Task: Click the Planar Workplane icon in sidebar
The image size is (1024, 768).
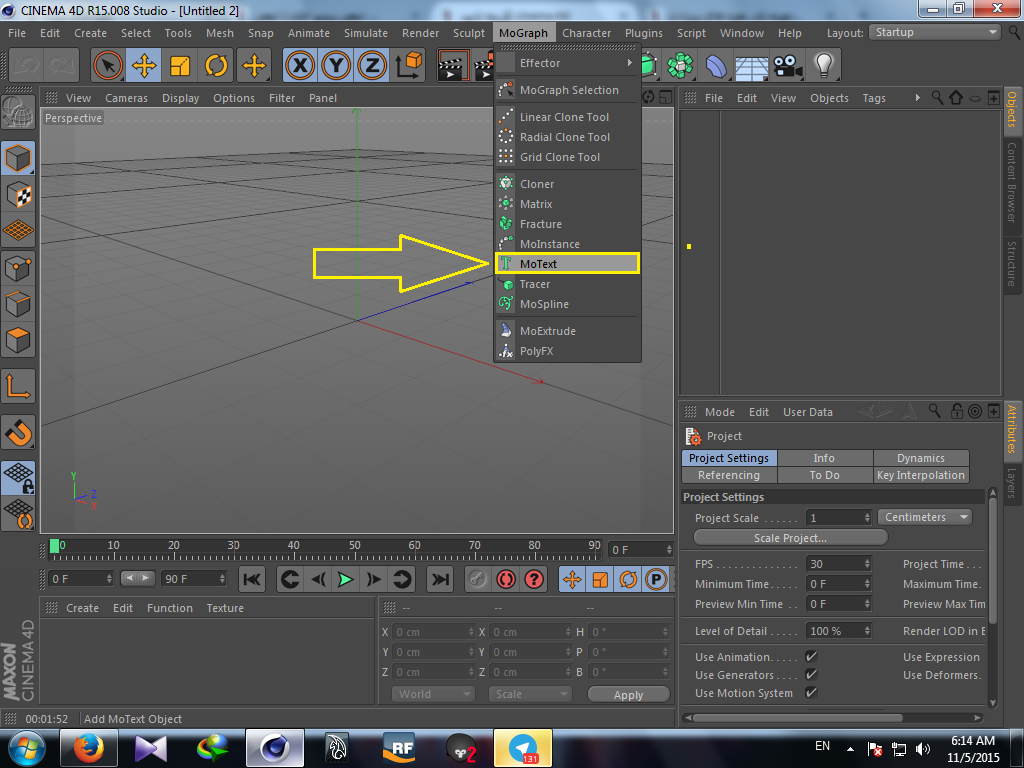Action: pyautogui.click(x=18, y=514)
